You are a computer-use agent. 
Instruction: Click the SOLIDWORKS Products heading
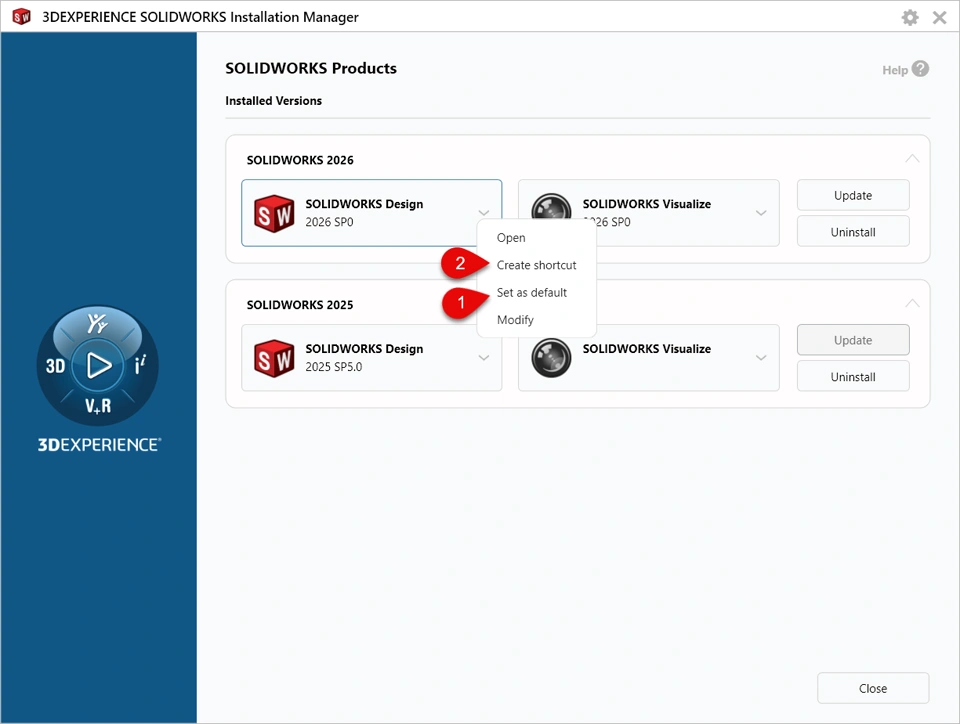311,69
